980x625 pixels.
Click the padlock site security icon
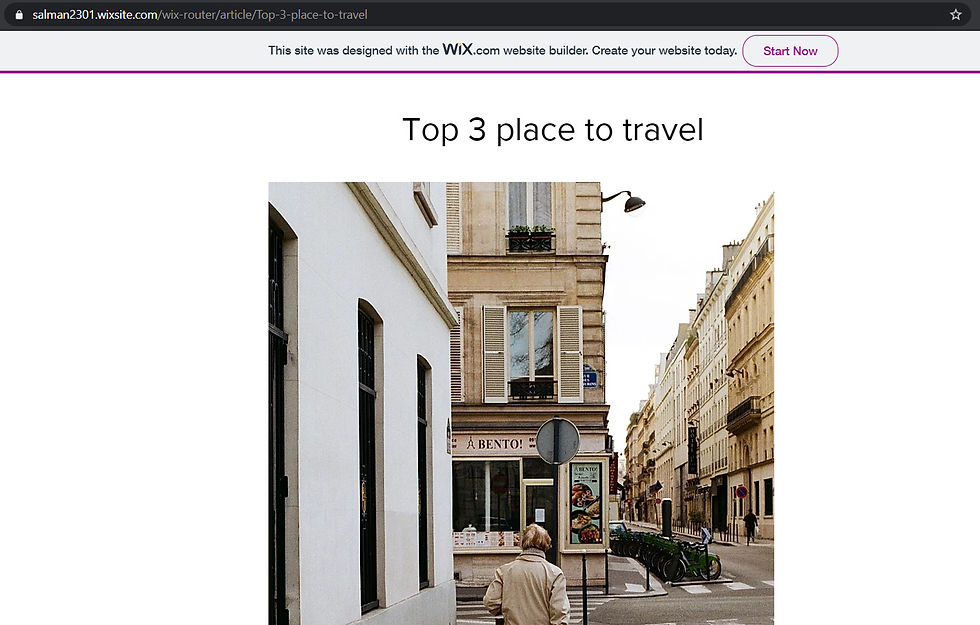(19, 14)
